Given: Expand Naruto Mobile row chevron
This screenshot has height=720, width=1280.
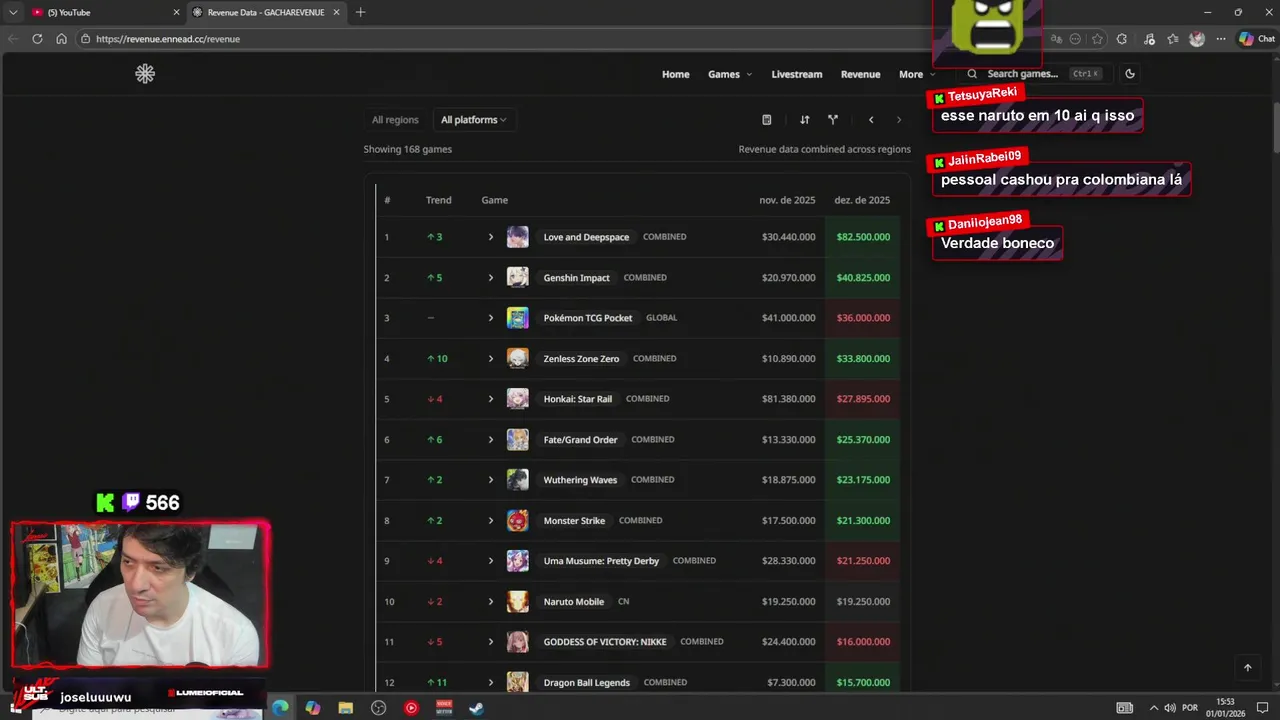Looking at the screenshot, I should (491, 601).
